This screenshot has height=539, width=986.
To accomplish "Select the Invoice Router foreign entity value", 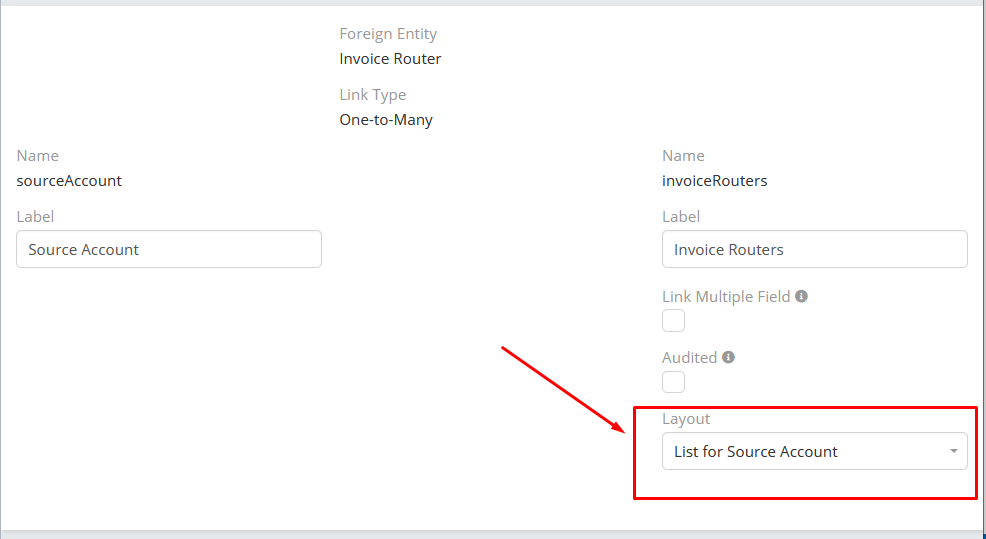I will (x=390, y=58).
